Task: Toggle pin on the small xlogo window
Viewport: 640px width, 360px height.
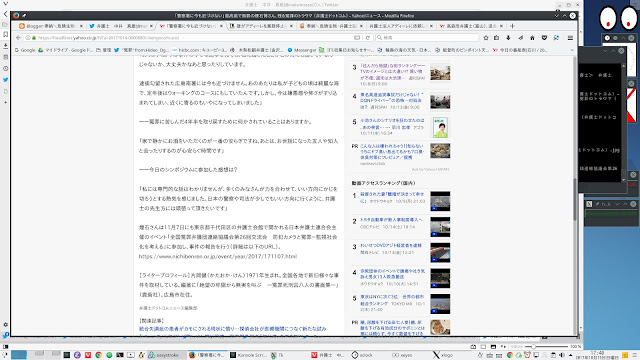Action: (597, 204)
